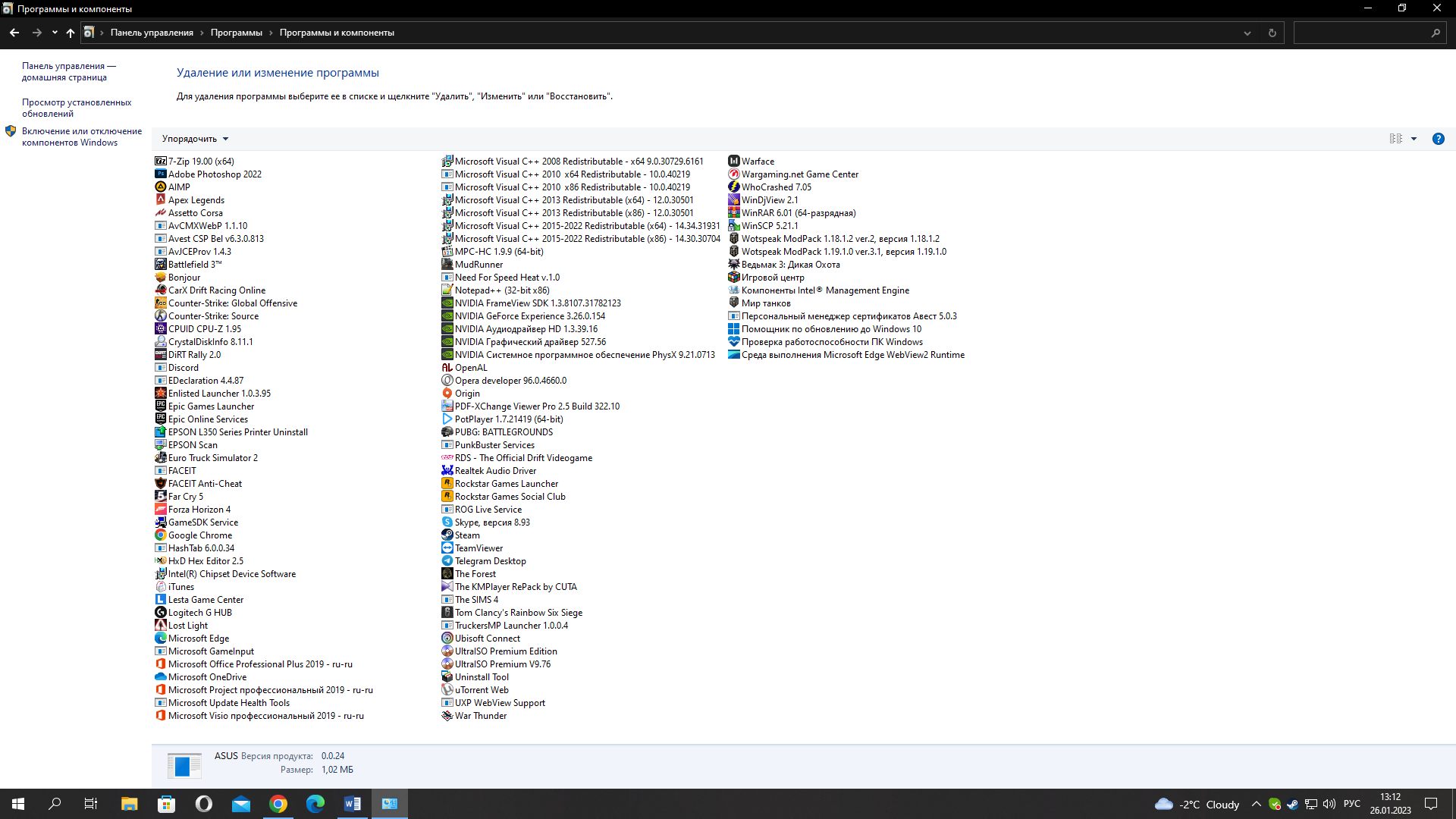The height and width of the screenshot is (819, 1456).
Task: Click the help question mark icon
Action: (x=1438, y=139)
